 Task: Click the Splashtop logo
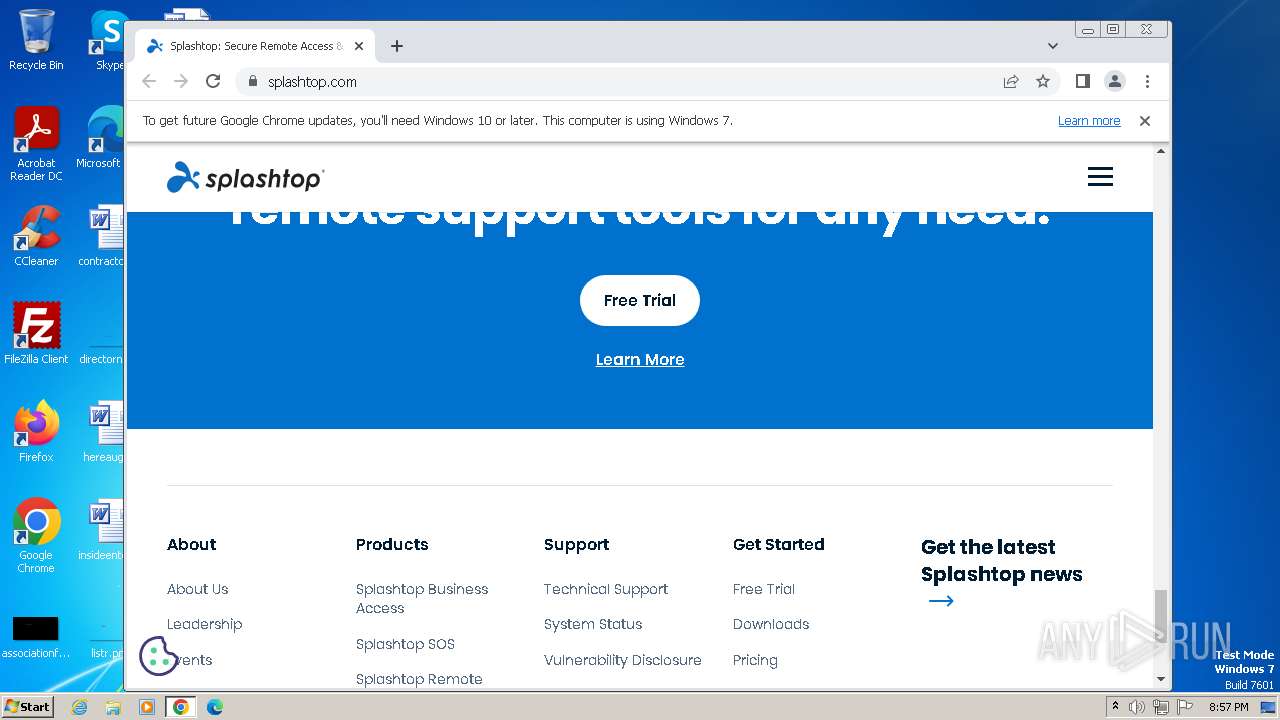[x=245, y=177]
